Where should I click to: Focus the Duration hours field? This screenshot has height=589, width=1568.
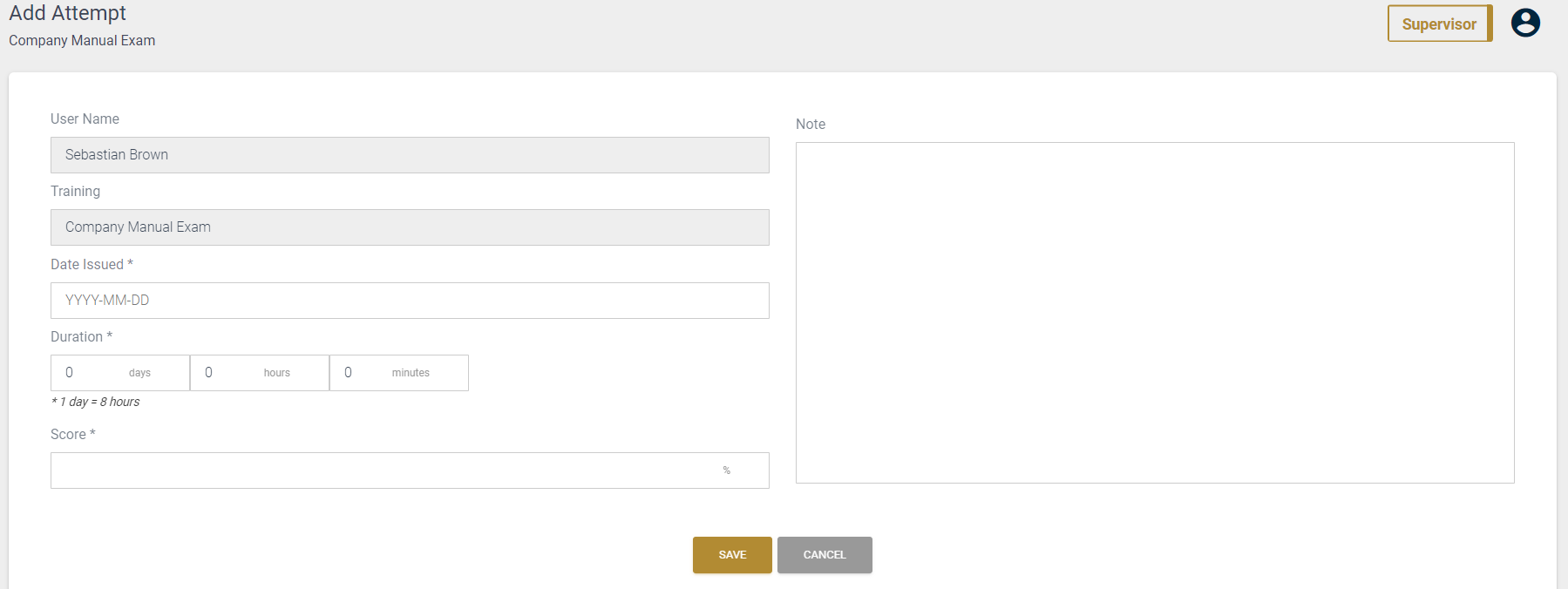[260, 373]
